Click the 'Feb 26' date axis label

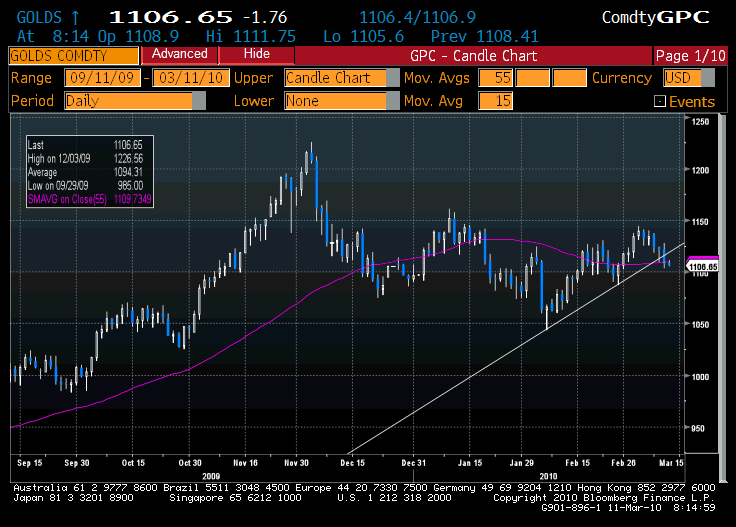623,463
